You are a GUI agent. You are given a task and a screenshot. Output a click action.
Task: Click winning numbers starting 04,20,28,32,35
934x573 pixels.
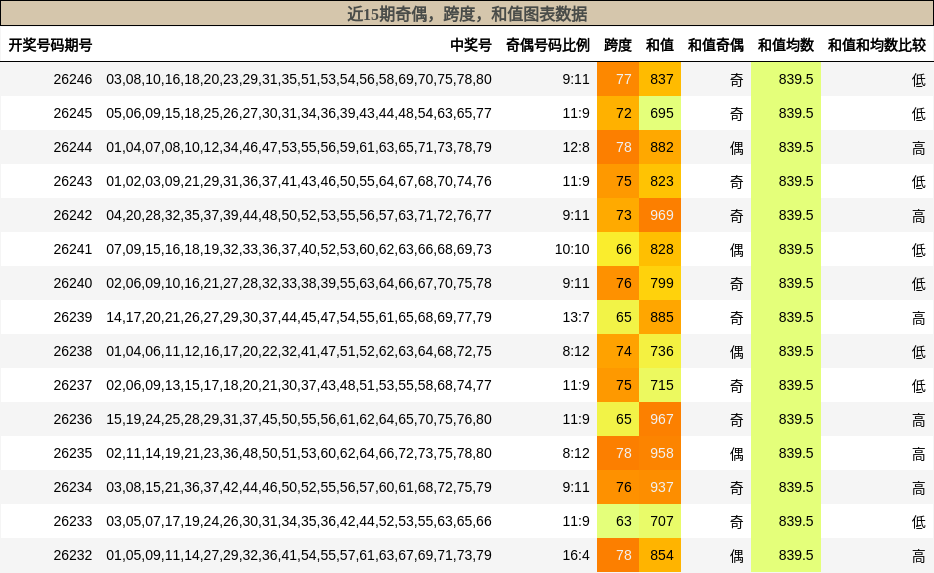pyautogui.click(x=299, y=215)
